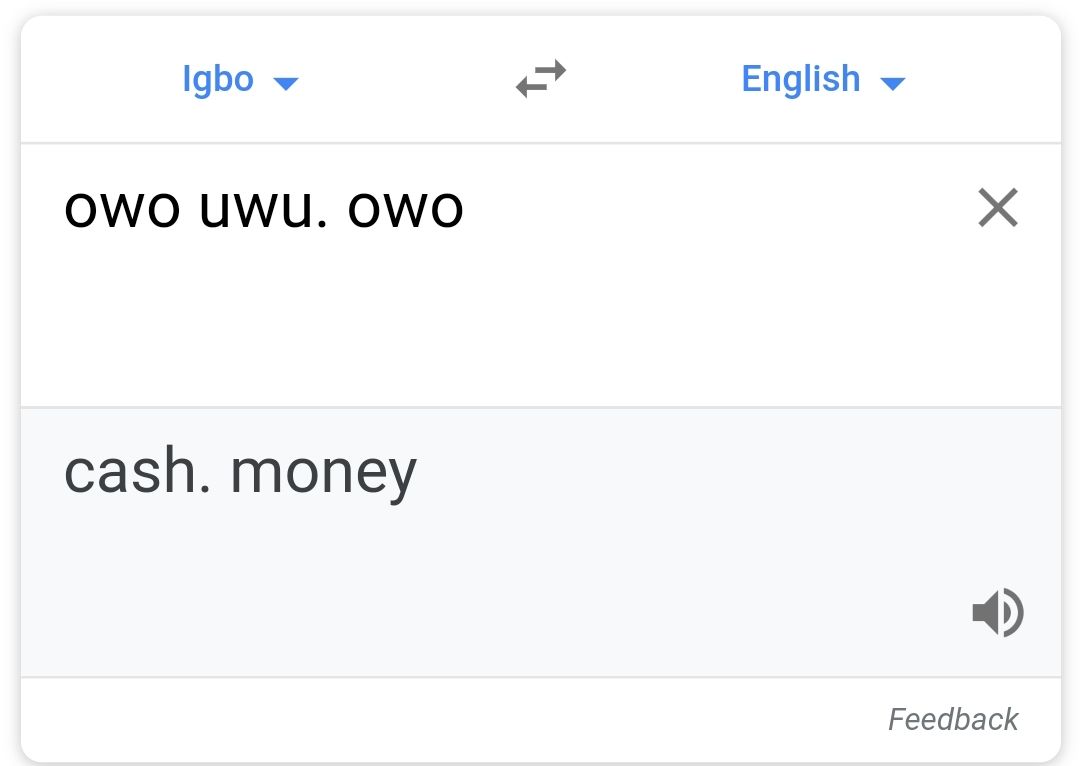1080x766 pixels.
Task: Click the reverse translation arrows
Action: [x=540, y=79]
